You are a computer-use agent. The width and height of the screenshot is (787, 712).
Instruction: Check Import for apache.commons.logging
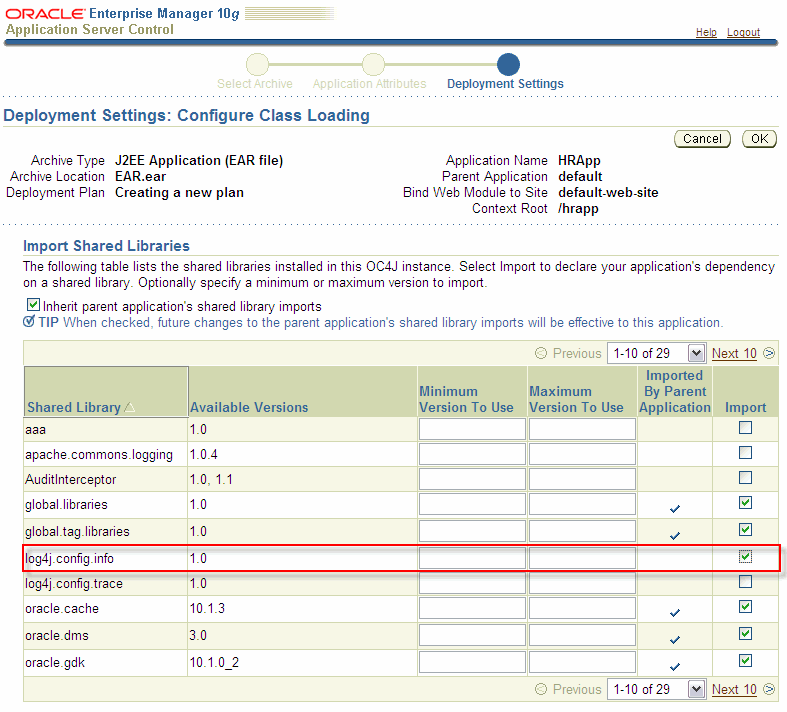tap(745, 453)
